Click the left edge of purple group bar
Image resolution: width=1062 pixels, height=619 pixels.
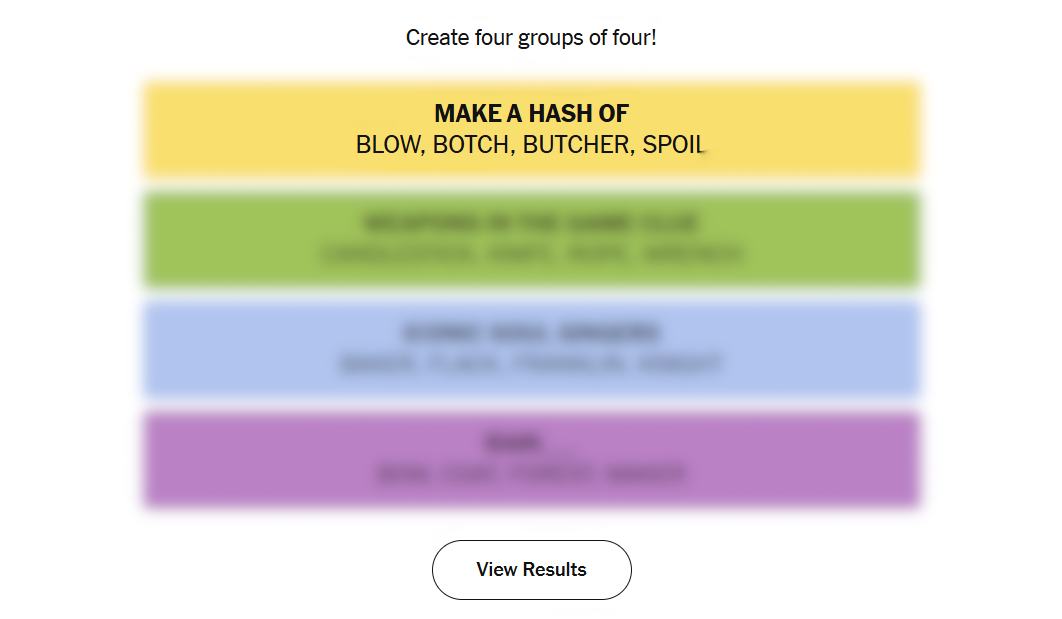[152, 460]
